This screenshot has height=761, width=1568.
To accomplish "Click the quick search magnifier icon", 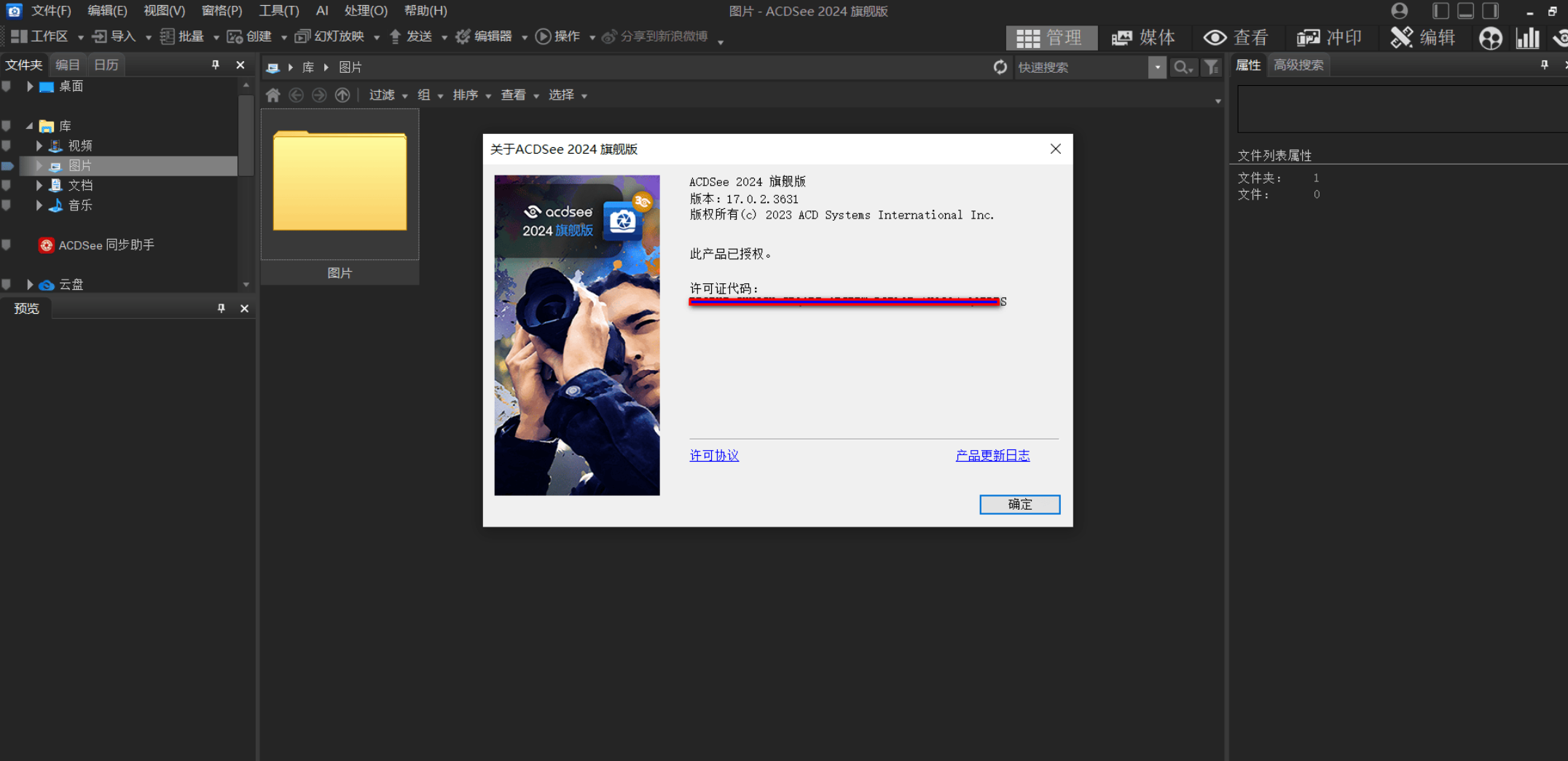I will pos(1183,67).
